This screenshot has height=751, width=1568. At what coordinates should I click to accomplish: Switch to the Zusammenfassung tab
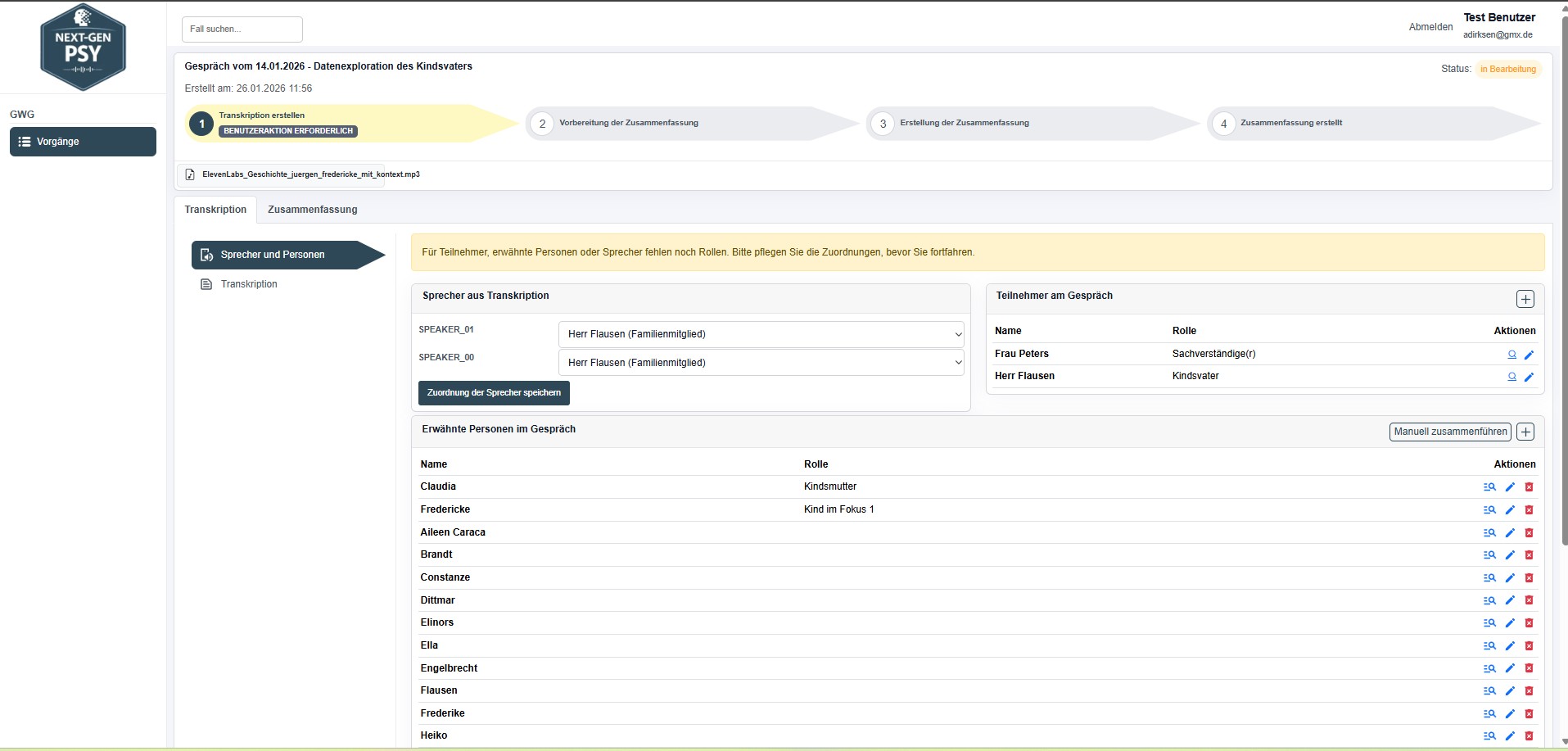pos(312,210)
